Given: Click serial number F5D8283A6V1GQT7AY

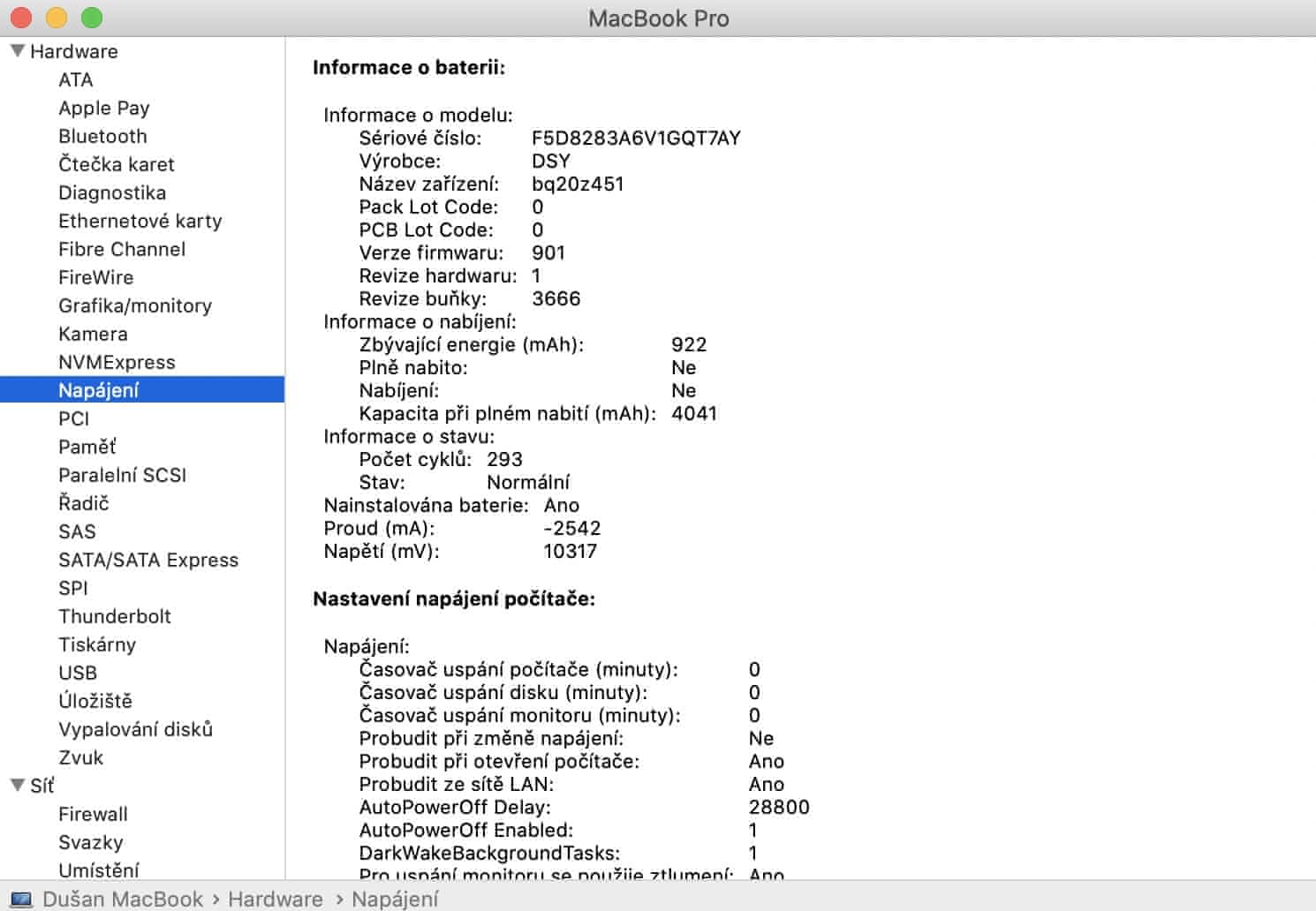Looking at the screenshot, I should point(636,138).
